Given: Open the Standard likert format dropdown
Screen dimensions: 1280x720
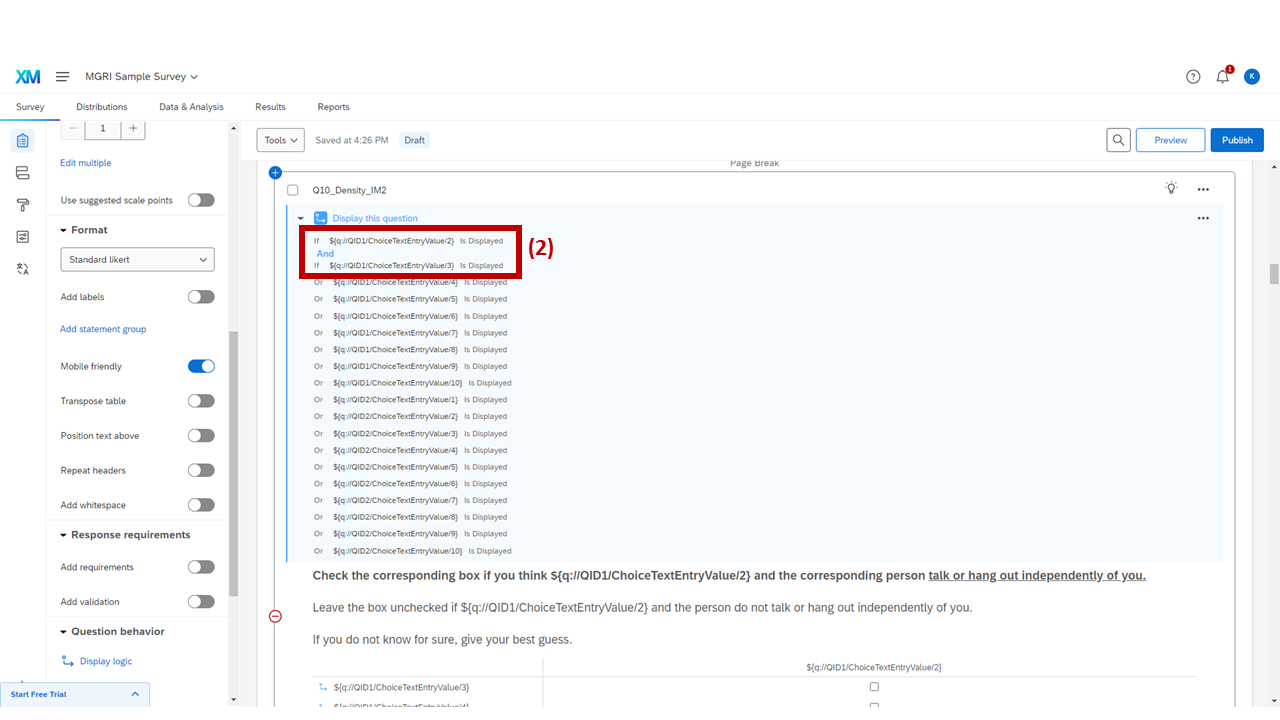Looking at the screenshot, I should 137,259.
